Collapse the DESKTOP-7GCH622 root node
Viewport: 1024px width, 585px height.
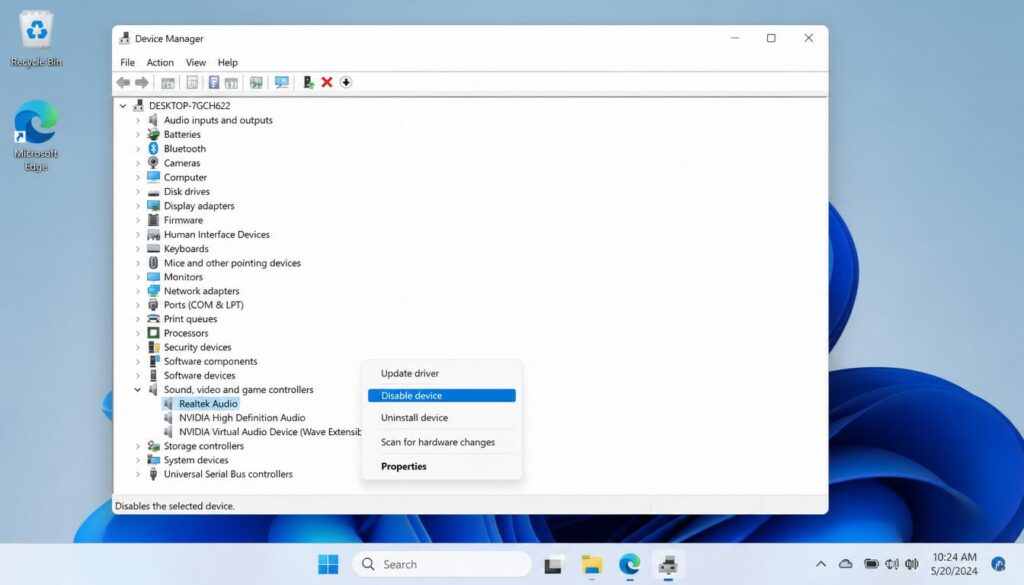pyautogui.click(x=123, y=106)
